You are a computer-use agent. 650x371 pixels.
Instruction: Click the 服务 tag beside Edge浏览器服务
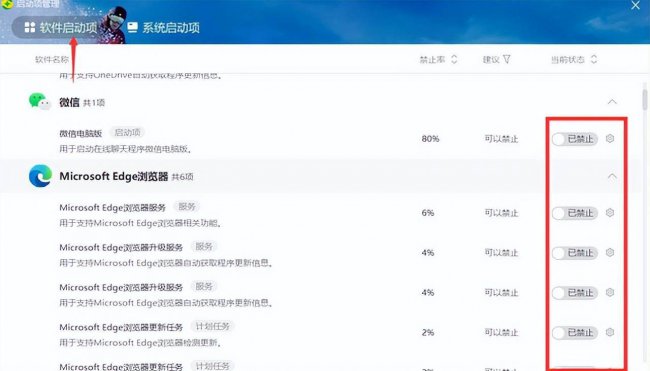187,206
